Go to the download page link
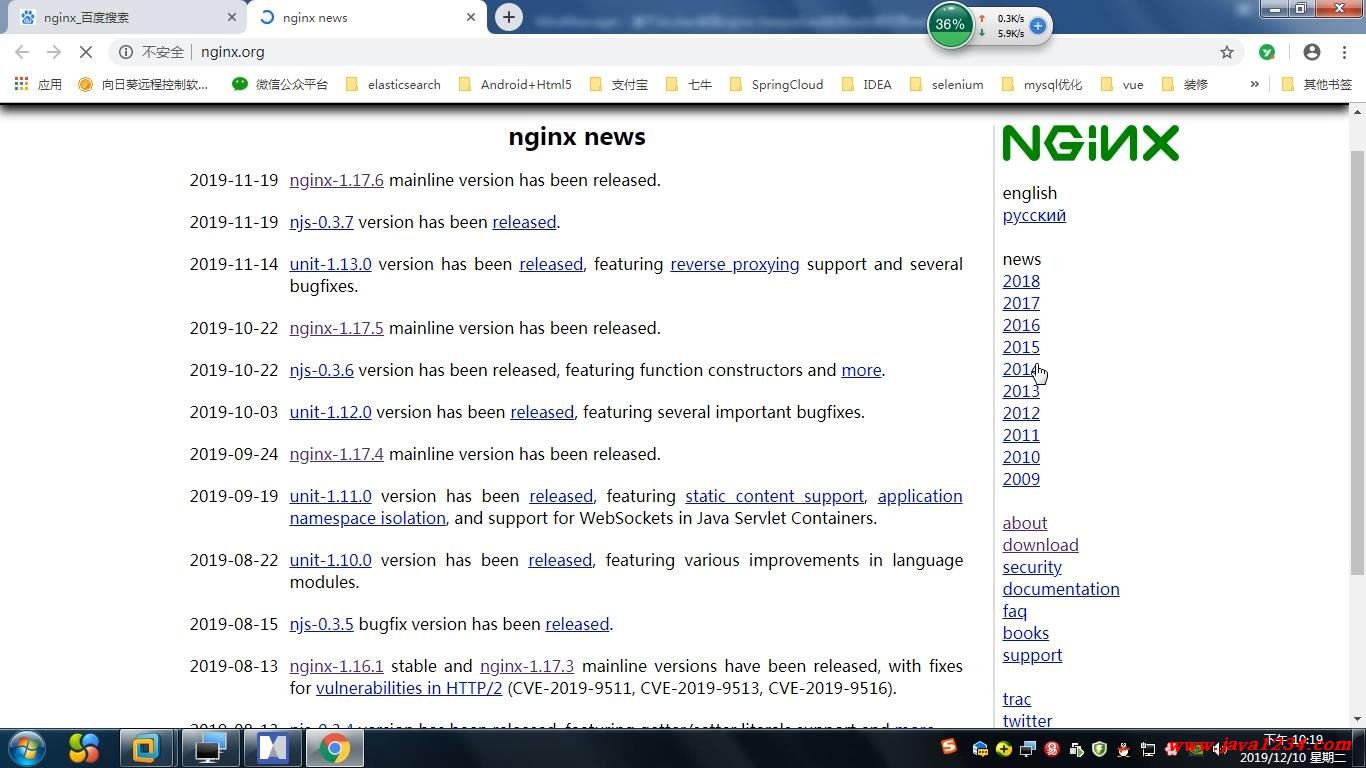The width and height of the screenshot is (1366, 768). 1040,545
